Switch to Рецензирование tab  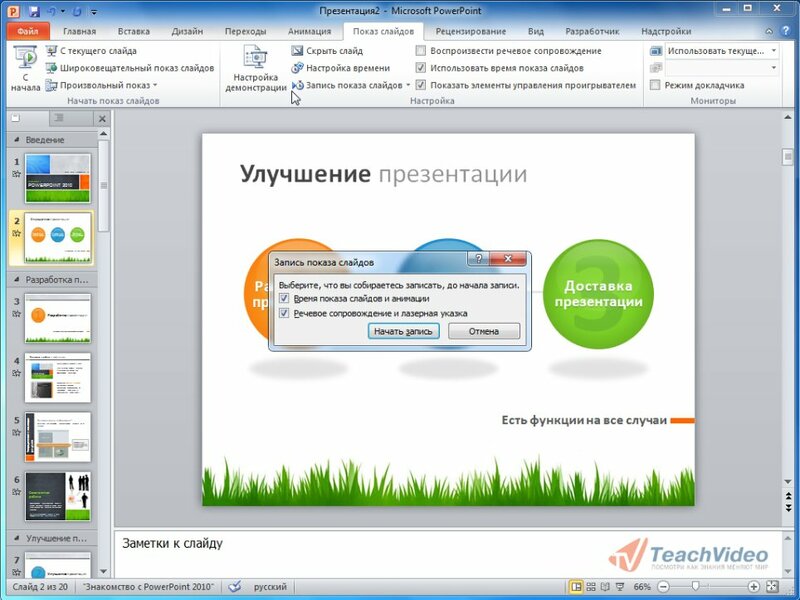[x=470, y=32]
